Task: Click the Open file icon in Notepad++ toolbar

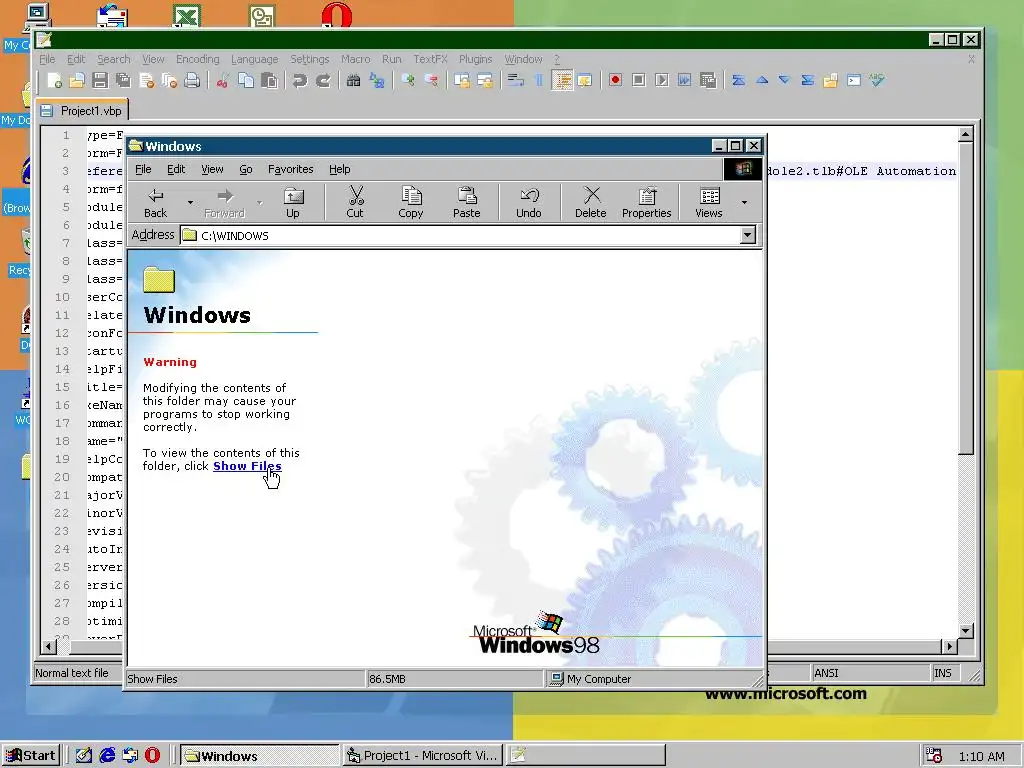Action: click(77, 81)
